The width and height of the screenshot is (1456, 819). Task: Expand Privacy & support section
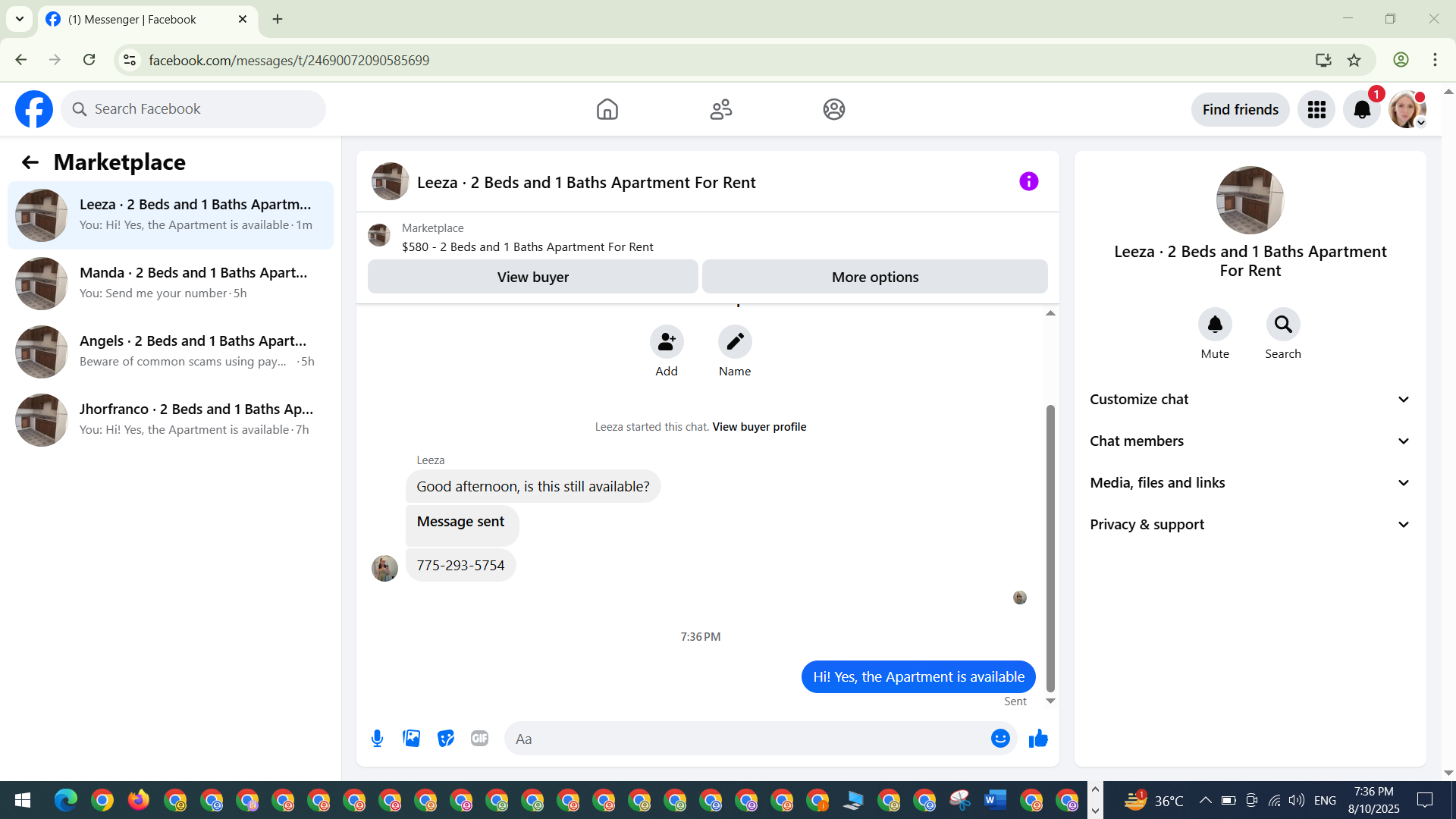click(x=1250, y=525)
